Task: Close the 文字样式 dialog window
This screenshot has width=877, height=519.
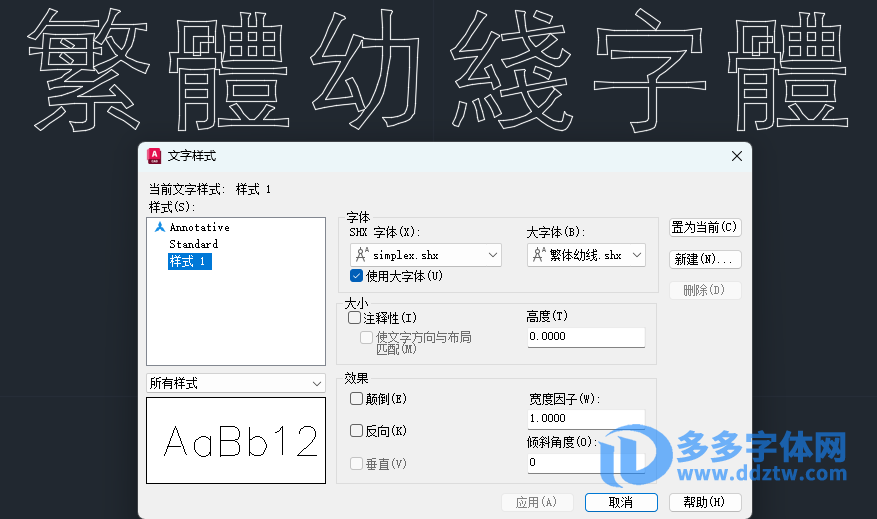Action: pyautogui.click(x=737, y=156)
